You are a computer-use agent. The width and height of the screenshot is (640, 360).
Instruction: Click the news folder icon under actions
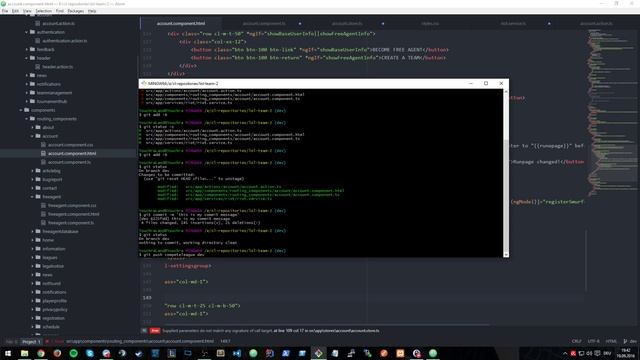(x=33, y=75)
